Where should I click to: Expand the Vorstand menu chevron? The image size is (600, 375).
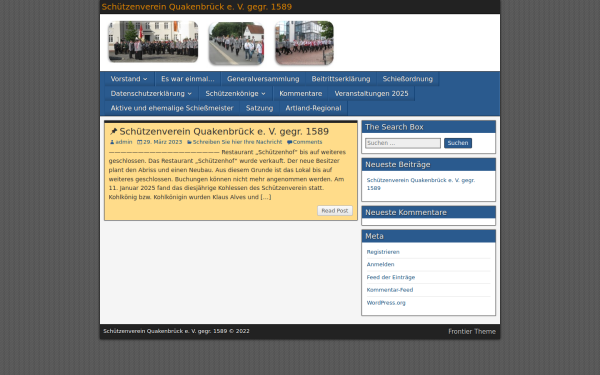click(x=145, y=79)
